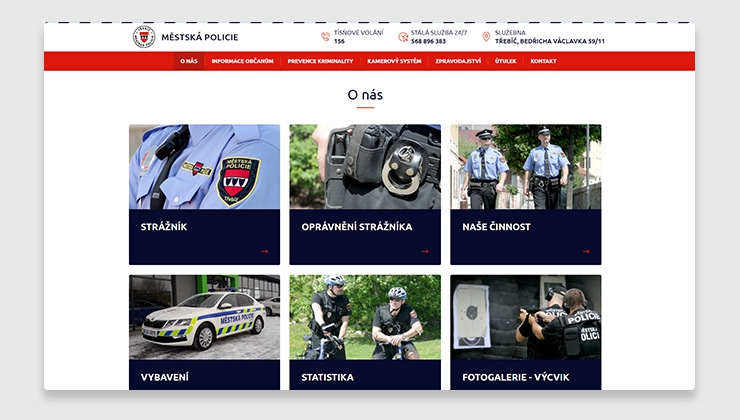Go to Kamerový systém in the menu
Screen dimensions: 740x420
tap(395, 61)
